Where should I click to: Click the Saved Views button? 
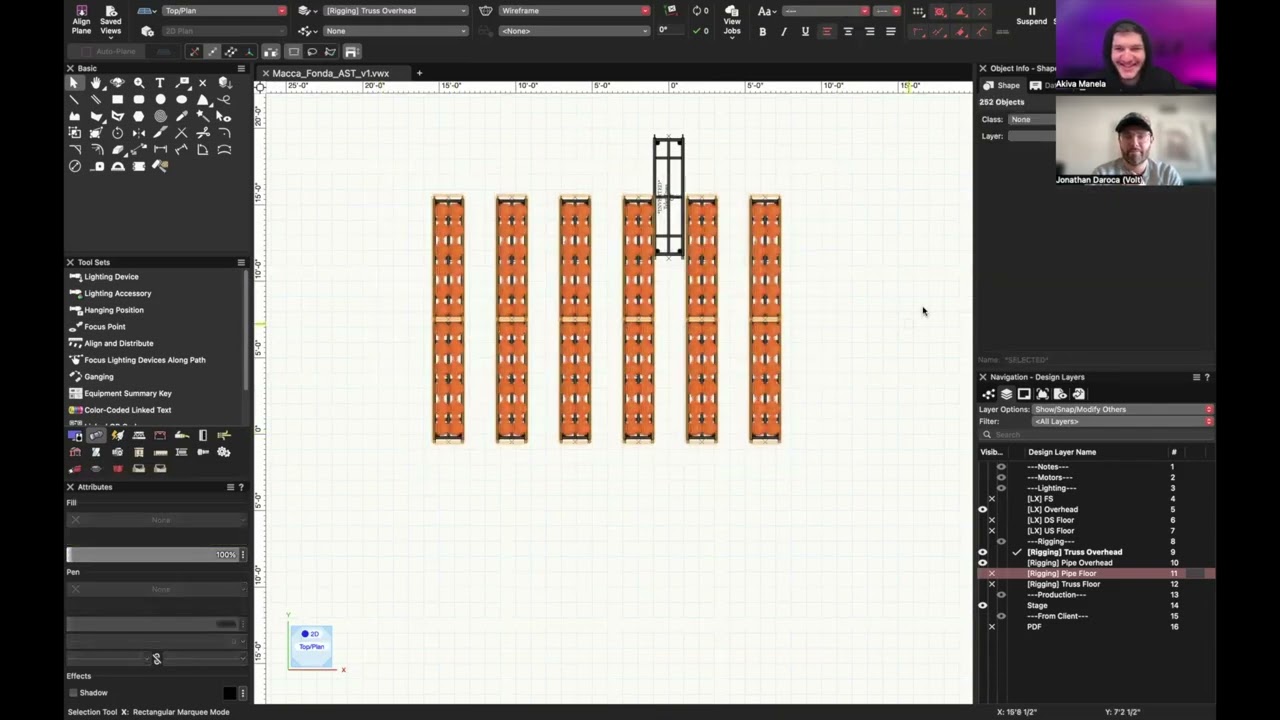(111, 20)
